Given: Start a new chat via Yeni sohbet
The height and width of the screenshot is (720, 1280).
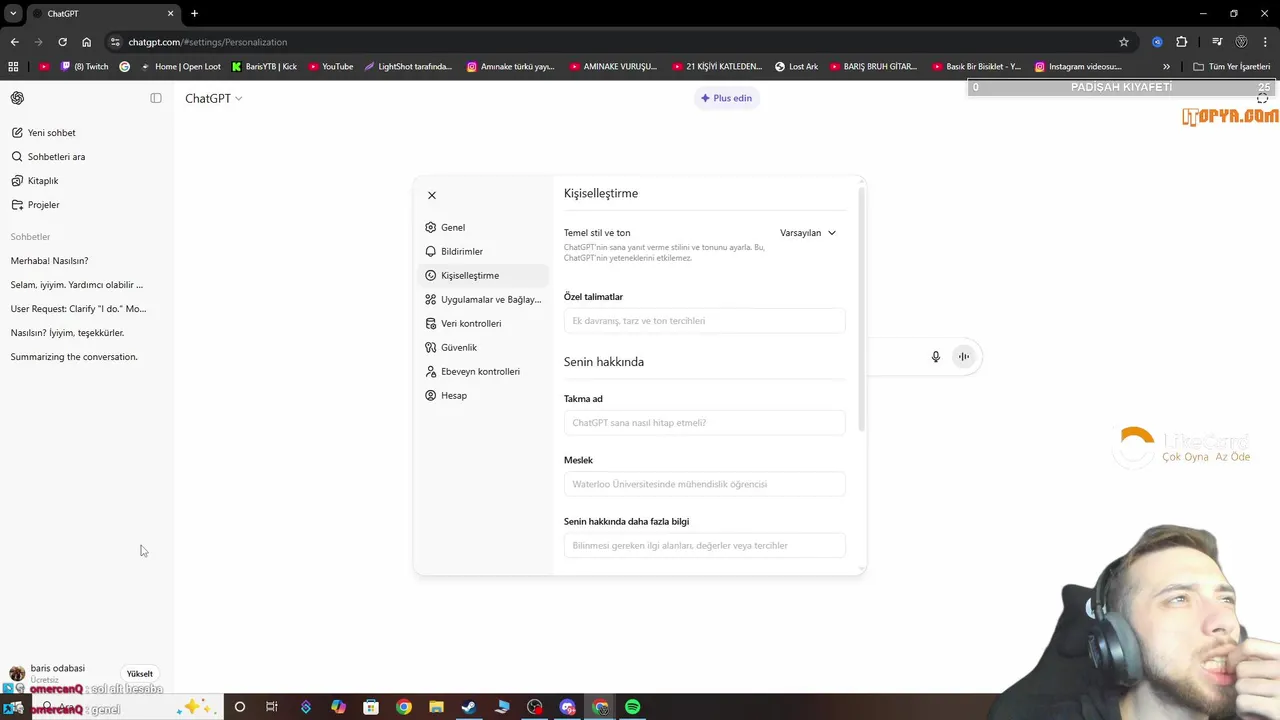Looking at the screenshot, I should coord(87,133).
